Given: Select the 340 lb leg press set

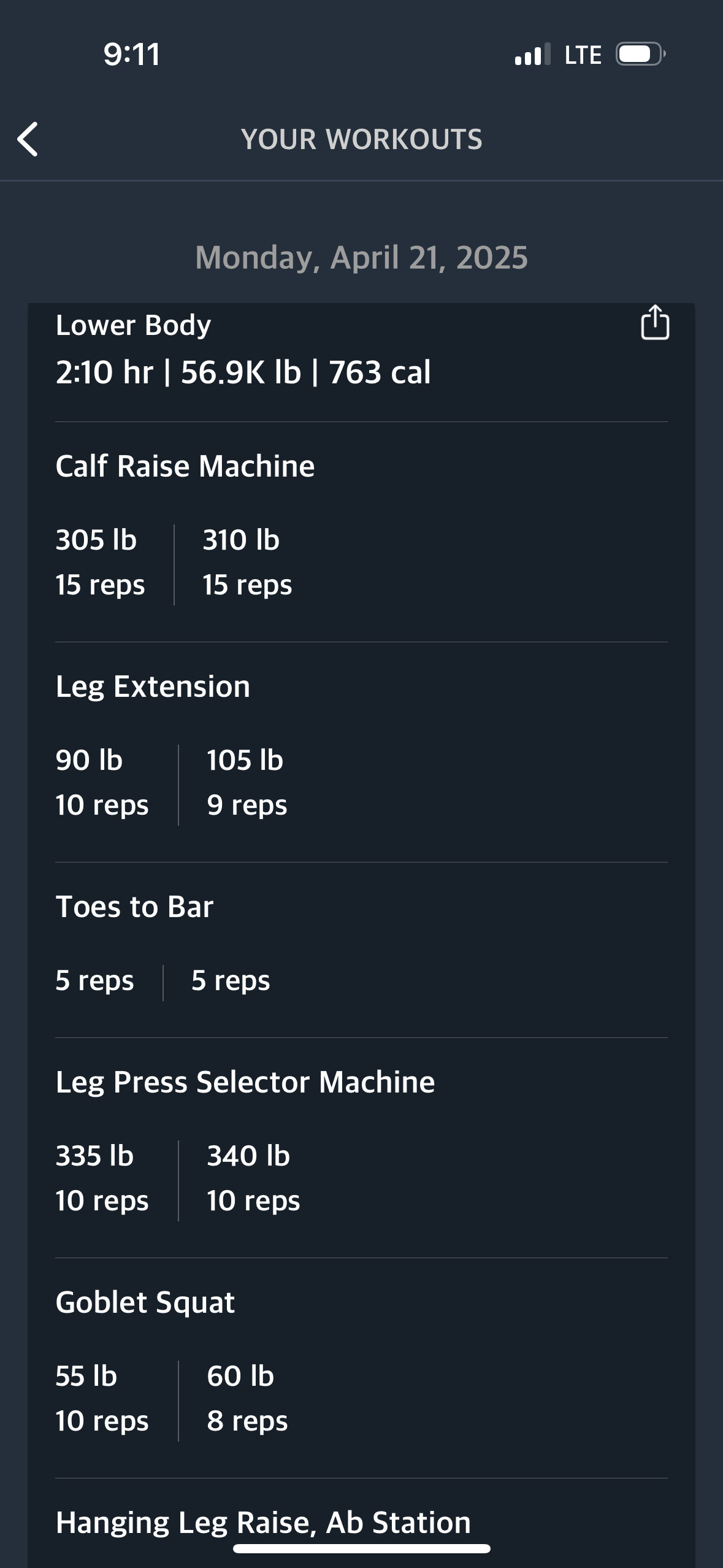Looking at the screenshot, I should tap(253, 1178).
